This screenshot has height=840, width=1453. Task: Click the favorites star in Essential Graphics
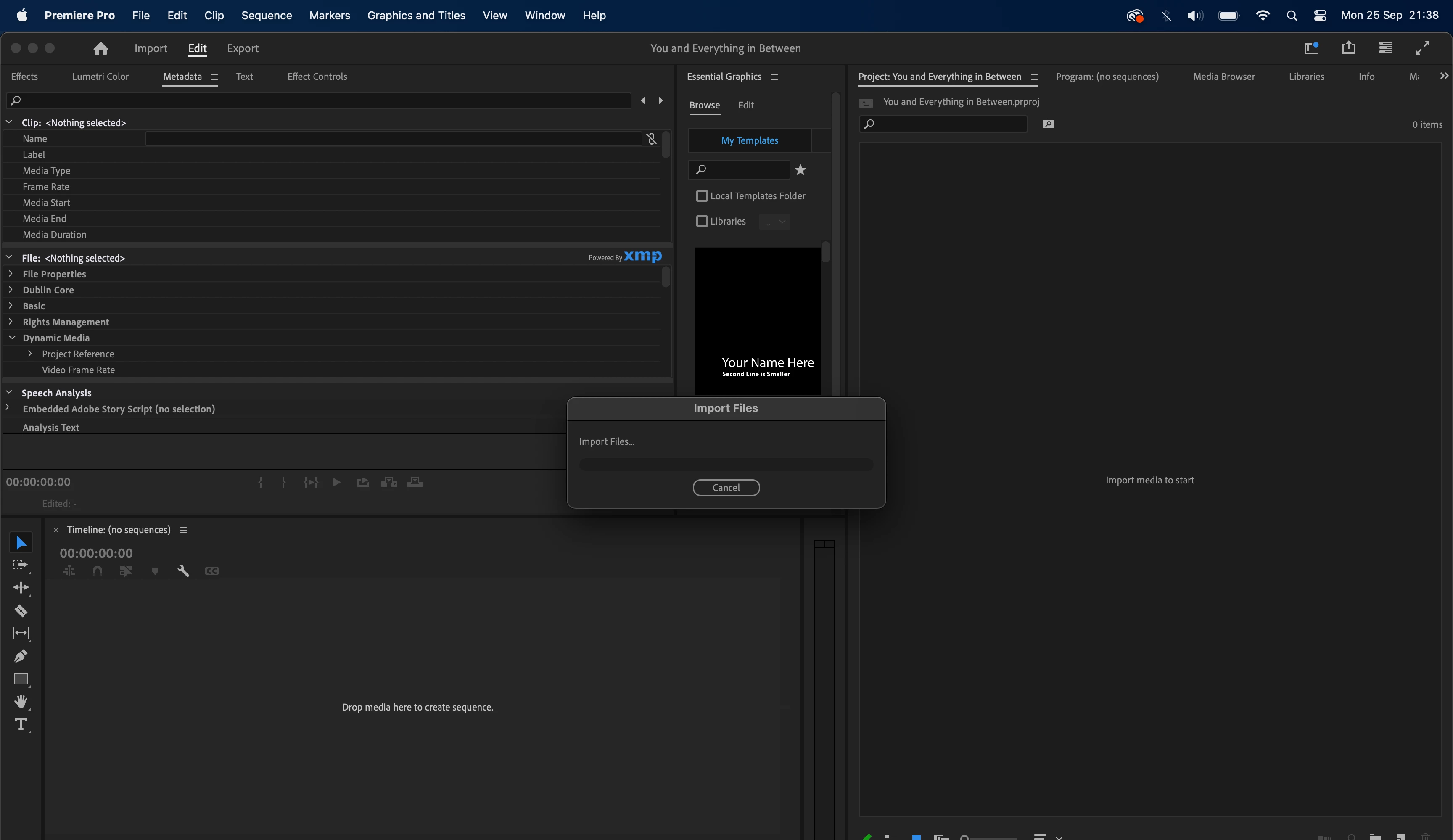[x=800, y=169]
